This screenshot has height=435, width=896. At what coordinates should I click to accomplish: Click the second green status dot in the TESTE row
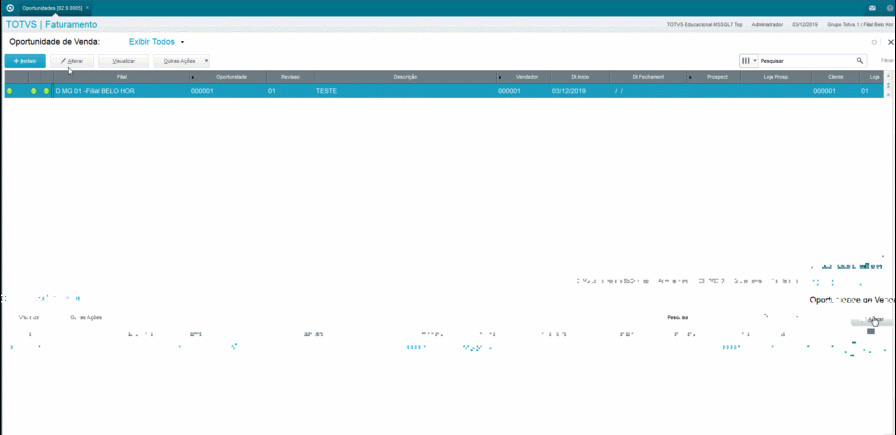click(x=34, y=91)
